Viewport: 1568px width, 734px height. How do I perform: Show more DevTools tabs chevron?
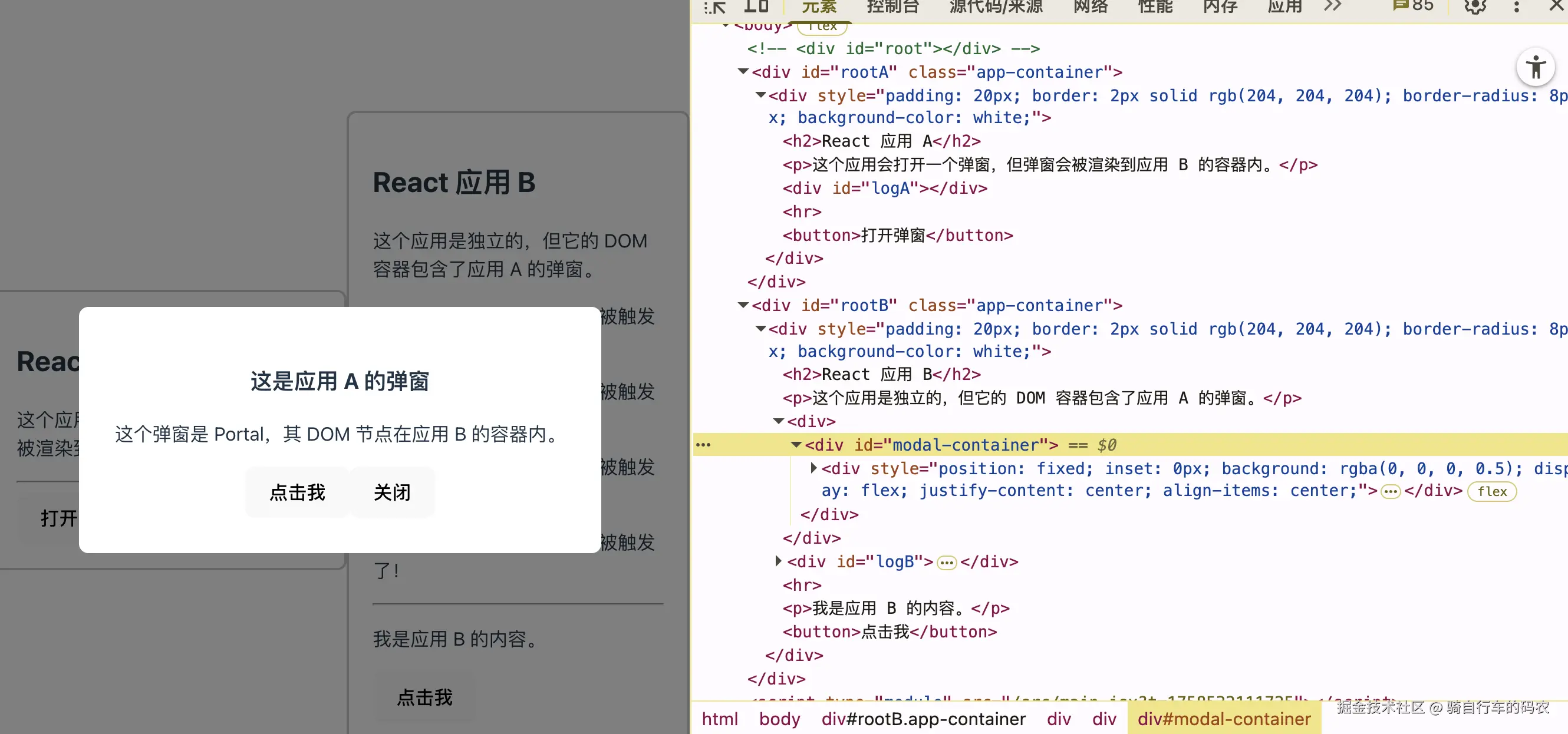(x=1333, y=6)
